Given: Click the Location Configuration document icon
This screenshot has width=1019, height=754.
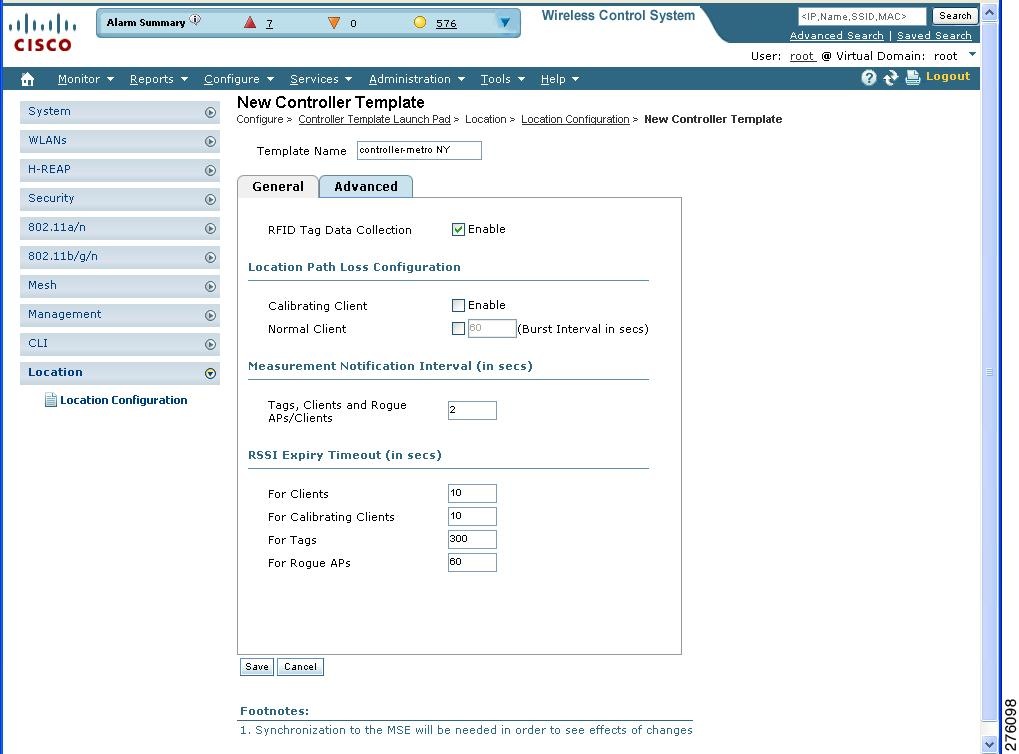Looking at the screenshot, I should click(x=51, y=400).
